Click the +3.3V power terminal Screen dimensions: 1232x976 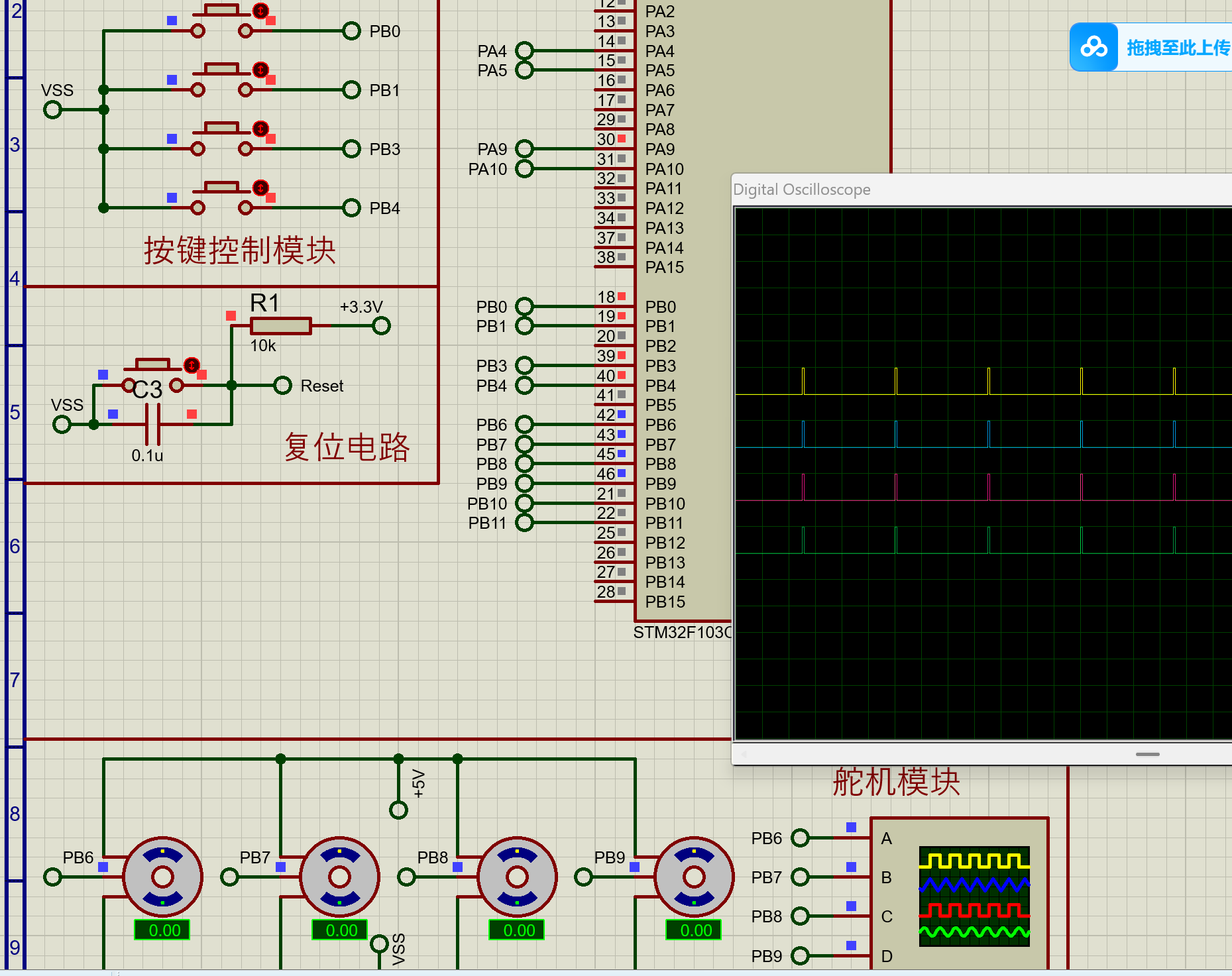click(381, 325)
